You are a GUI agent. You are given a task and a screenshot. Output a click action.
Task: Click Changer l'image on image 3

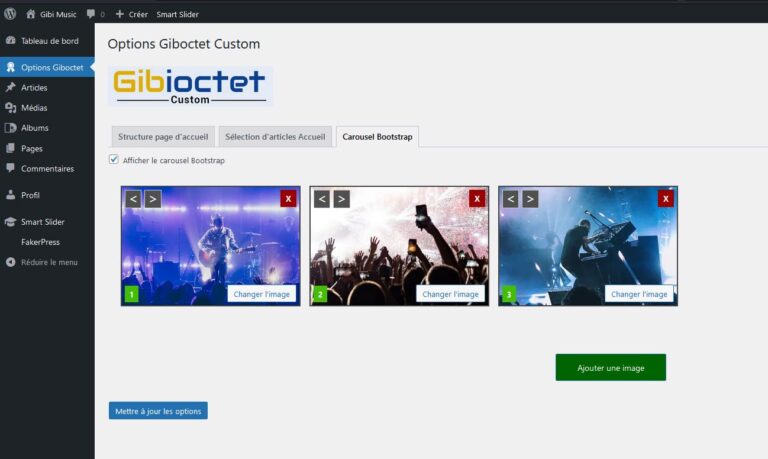[x=639, y=294]
